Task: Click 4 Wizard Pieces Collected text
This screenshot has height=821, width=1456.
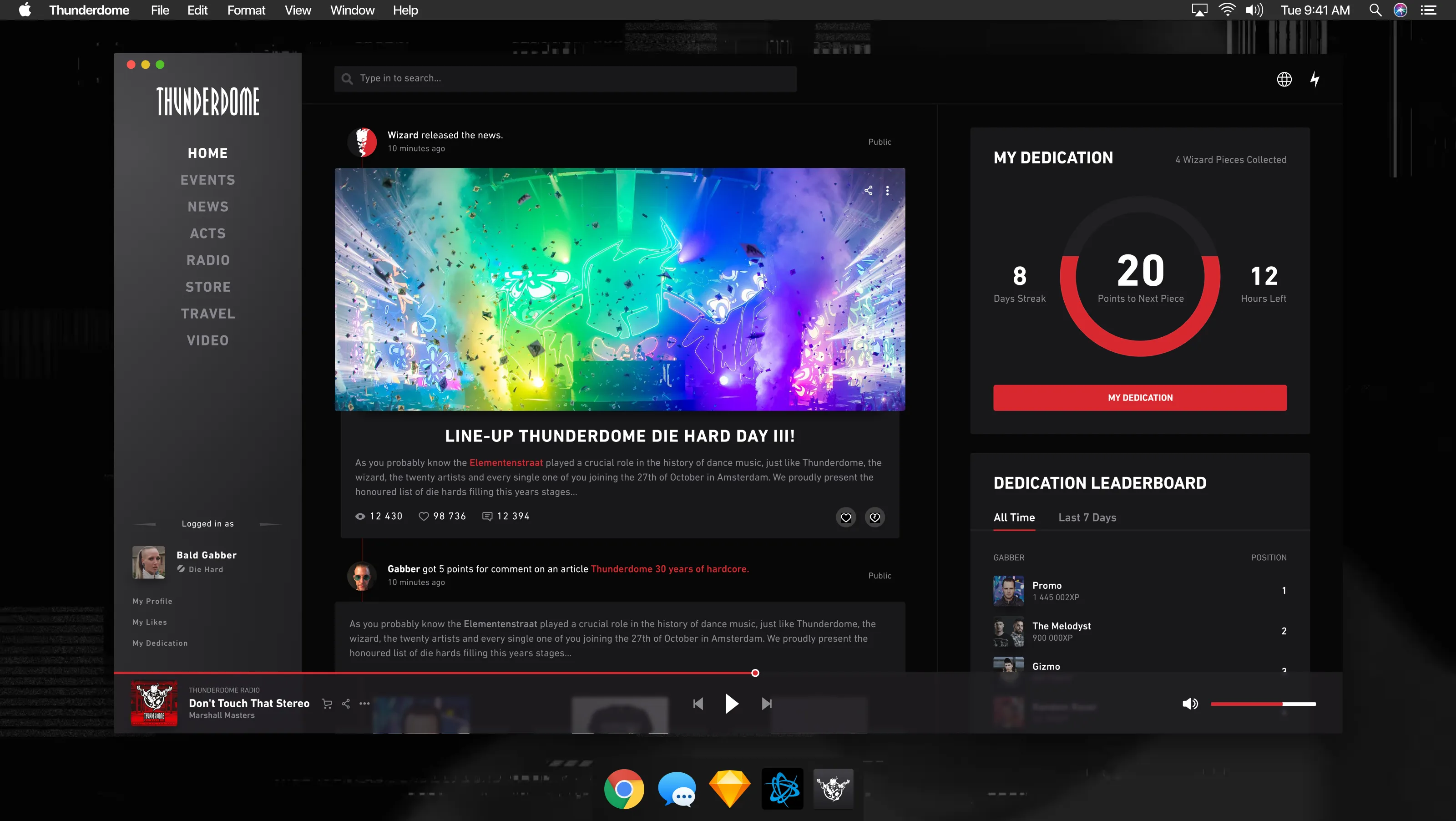Action: point(1230,159)
